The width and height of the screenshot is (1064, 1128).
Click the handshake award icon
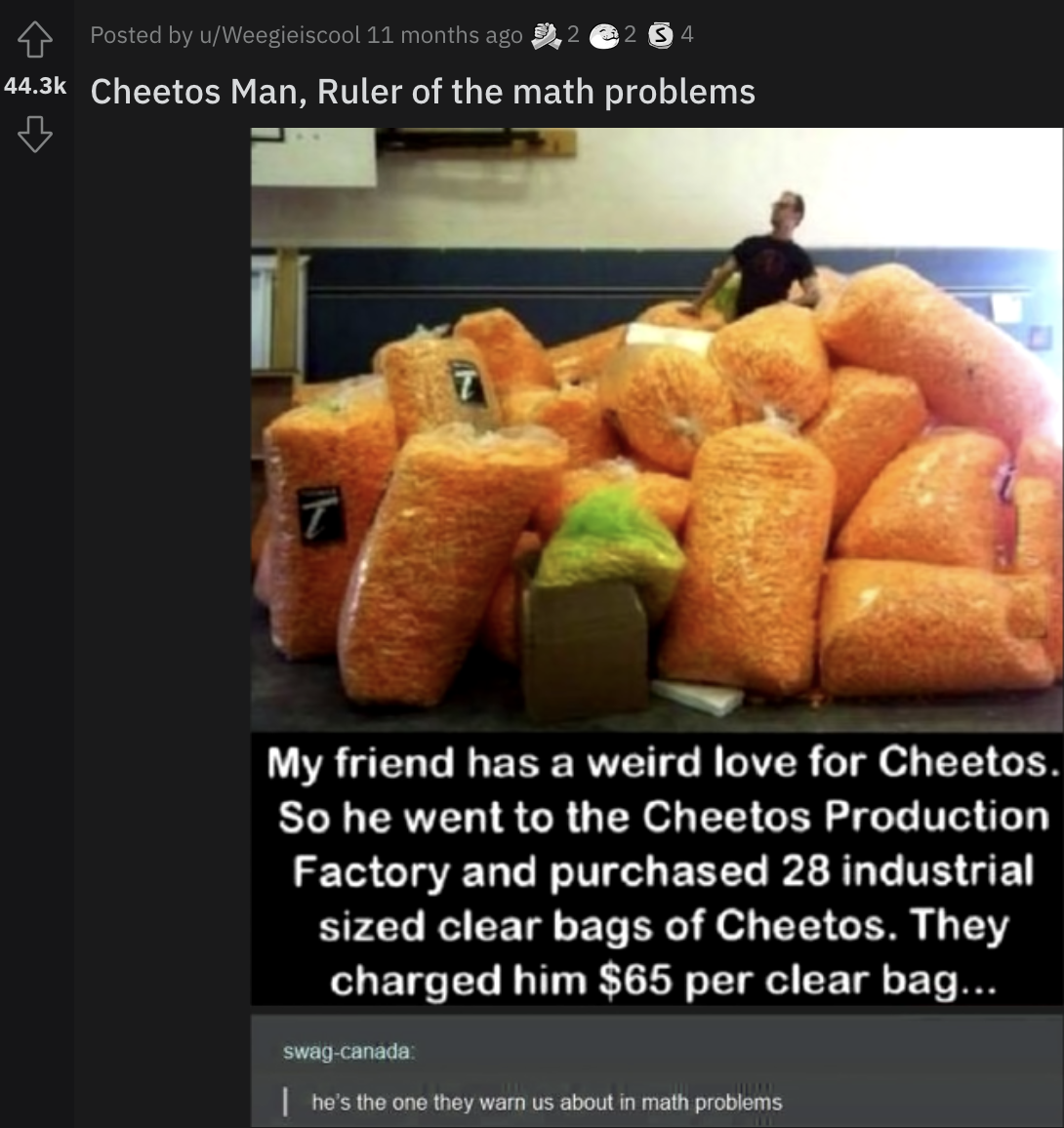click(x=547, y=35)
